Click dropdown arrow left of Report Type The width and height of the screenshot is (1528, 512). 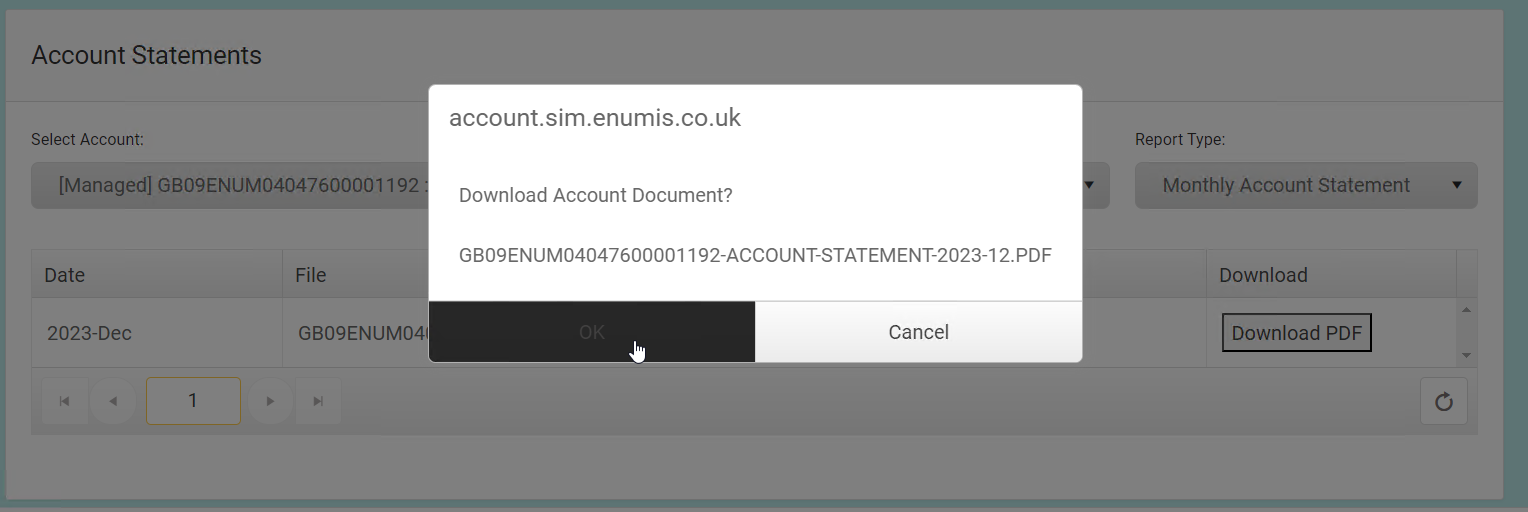coord(1089,185)
